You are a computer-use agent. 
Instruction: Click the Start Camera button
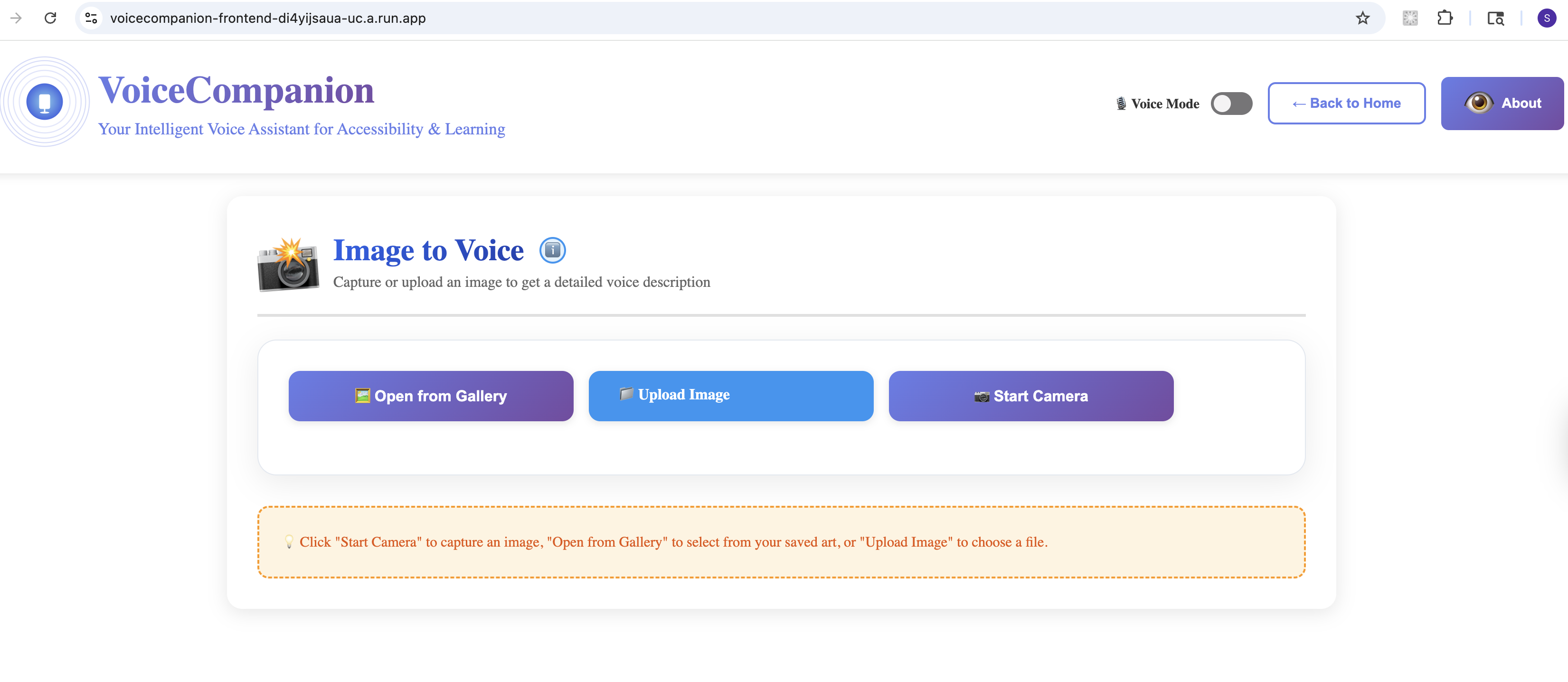point(1030,396)
